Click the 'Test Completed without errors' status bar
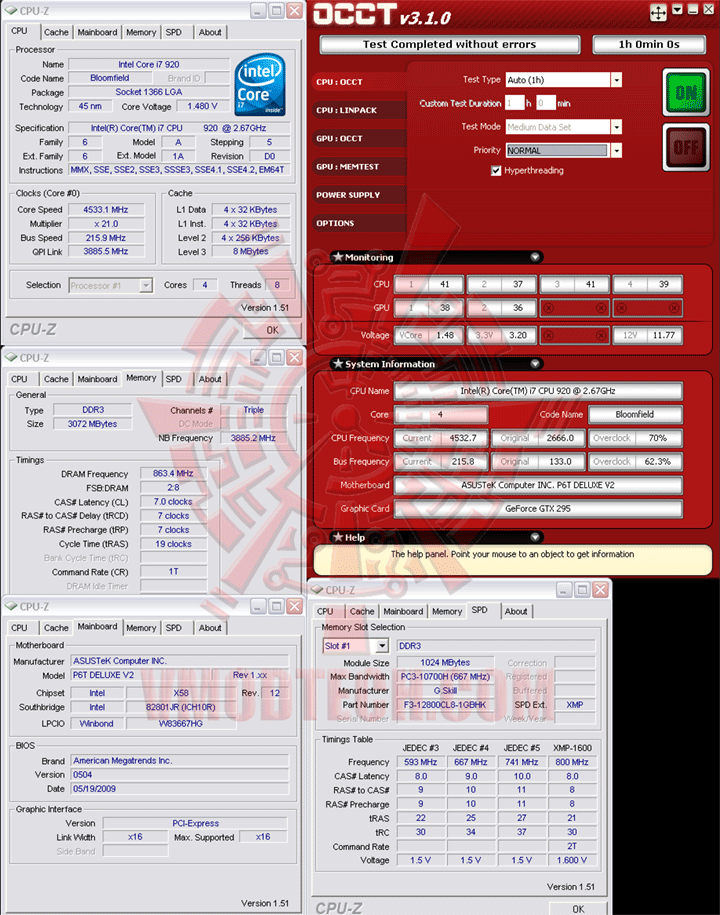Viewport: 720px width, 915px height. coord(449,44)
